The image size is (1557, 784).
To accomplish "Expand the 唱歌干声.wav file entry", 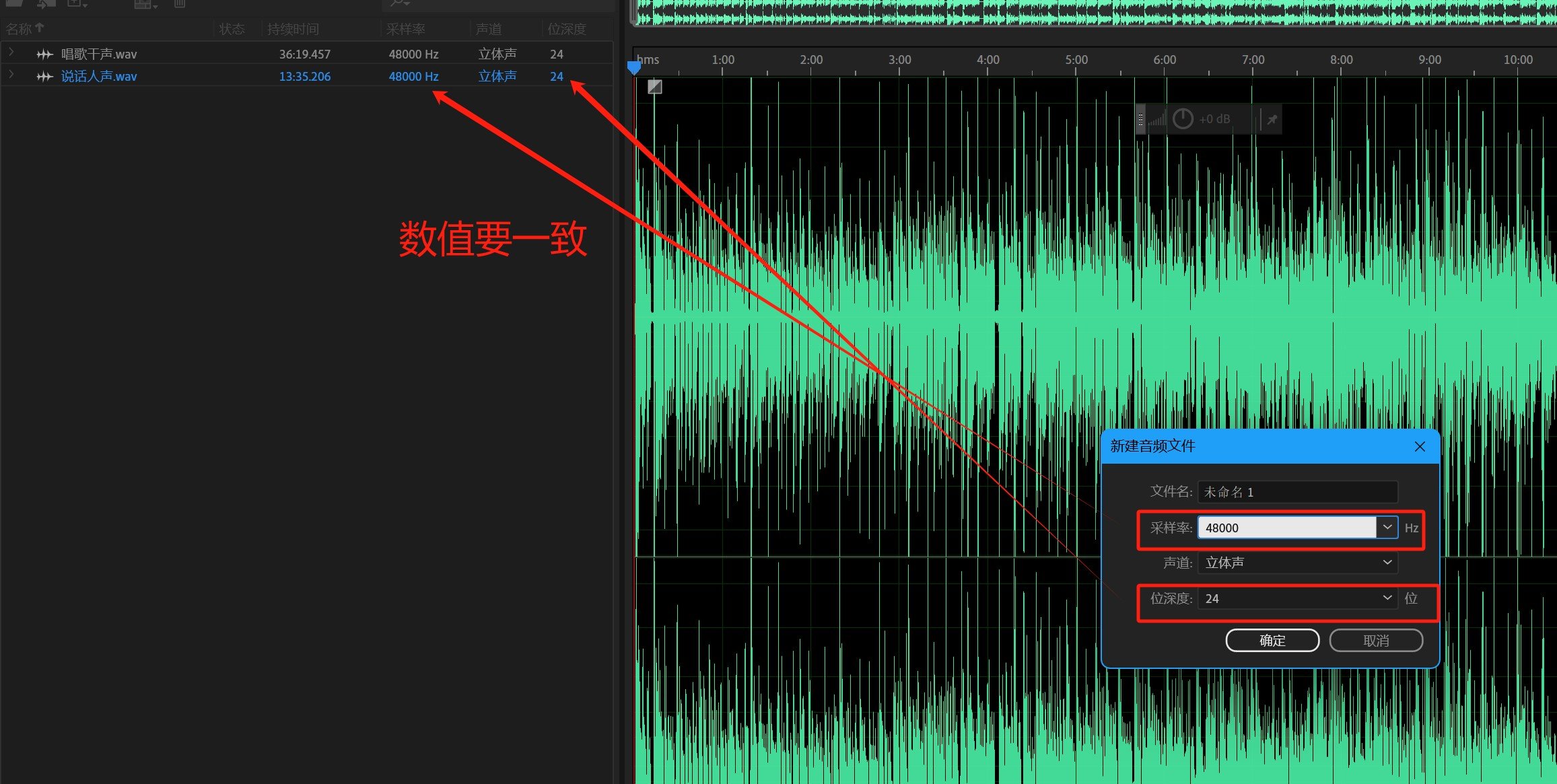I will tap(11, 52).
